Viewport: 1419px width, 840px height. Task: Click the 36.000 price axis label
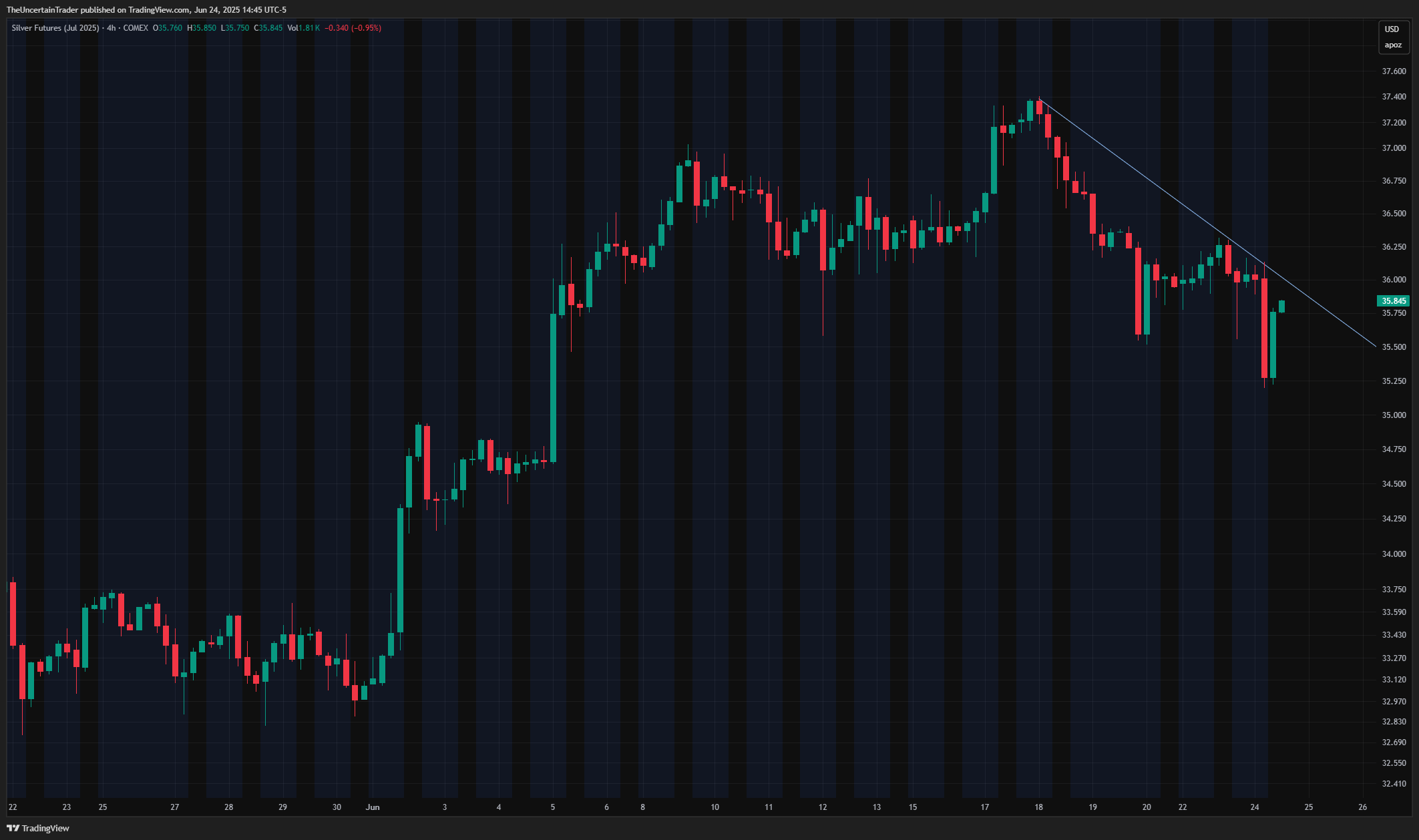[1394, 280]
